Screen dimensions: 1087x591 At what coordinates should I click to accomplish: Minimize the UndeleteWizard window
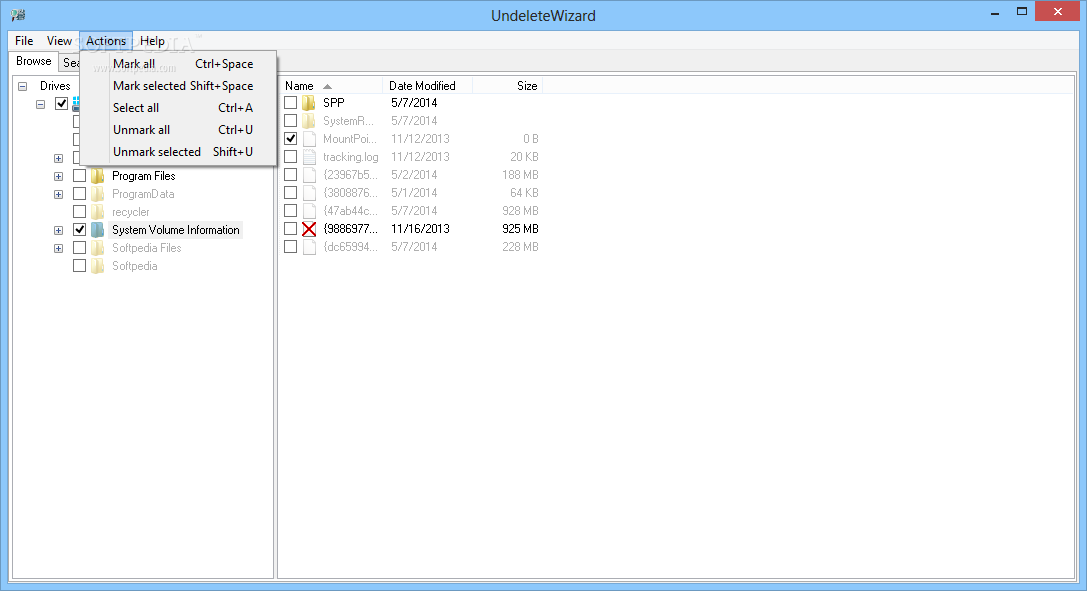(x=995, y=12)
